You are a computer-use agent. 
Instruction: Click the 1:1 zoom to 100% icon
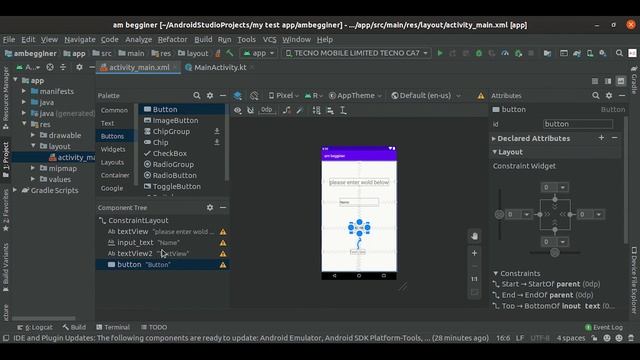click(x=474, y=279)
